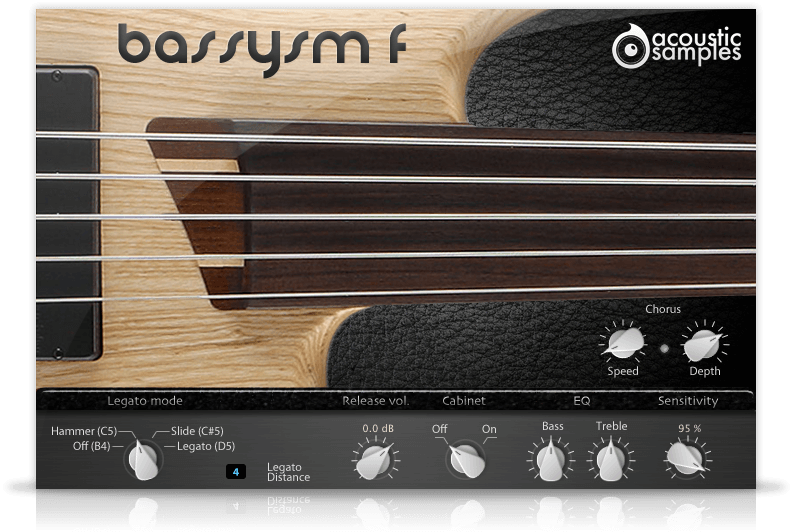Select the Off (B4) legato mode label

click(92, 446)
